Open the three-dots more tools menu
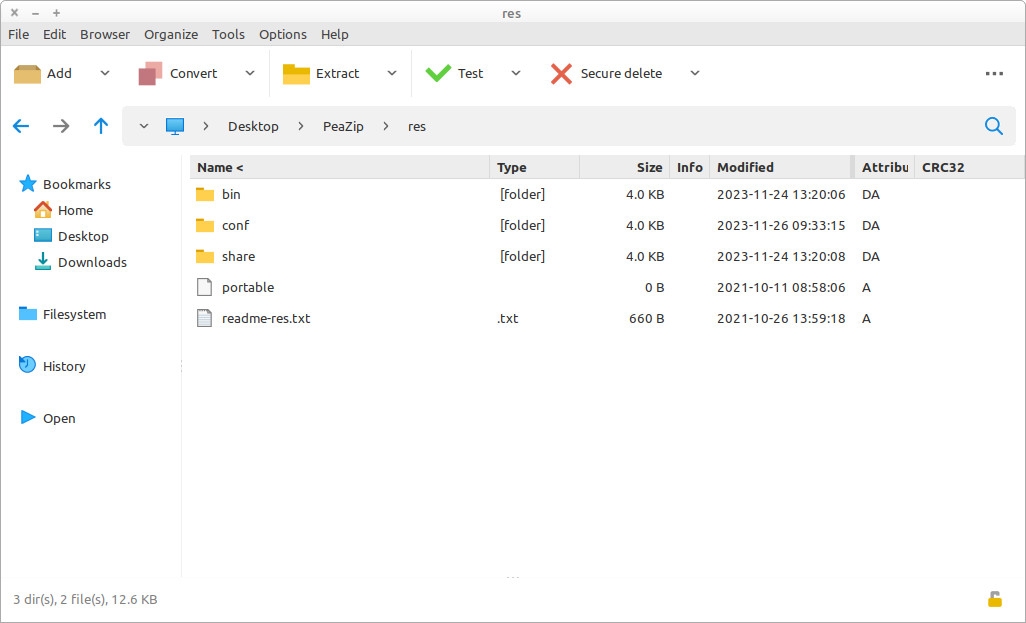The image size is (1026, 623). pyautogui.click(x=994, y=73)
